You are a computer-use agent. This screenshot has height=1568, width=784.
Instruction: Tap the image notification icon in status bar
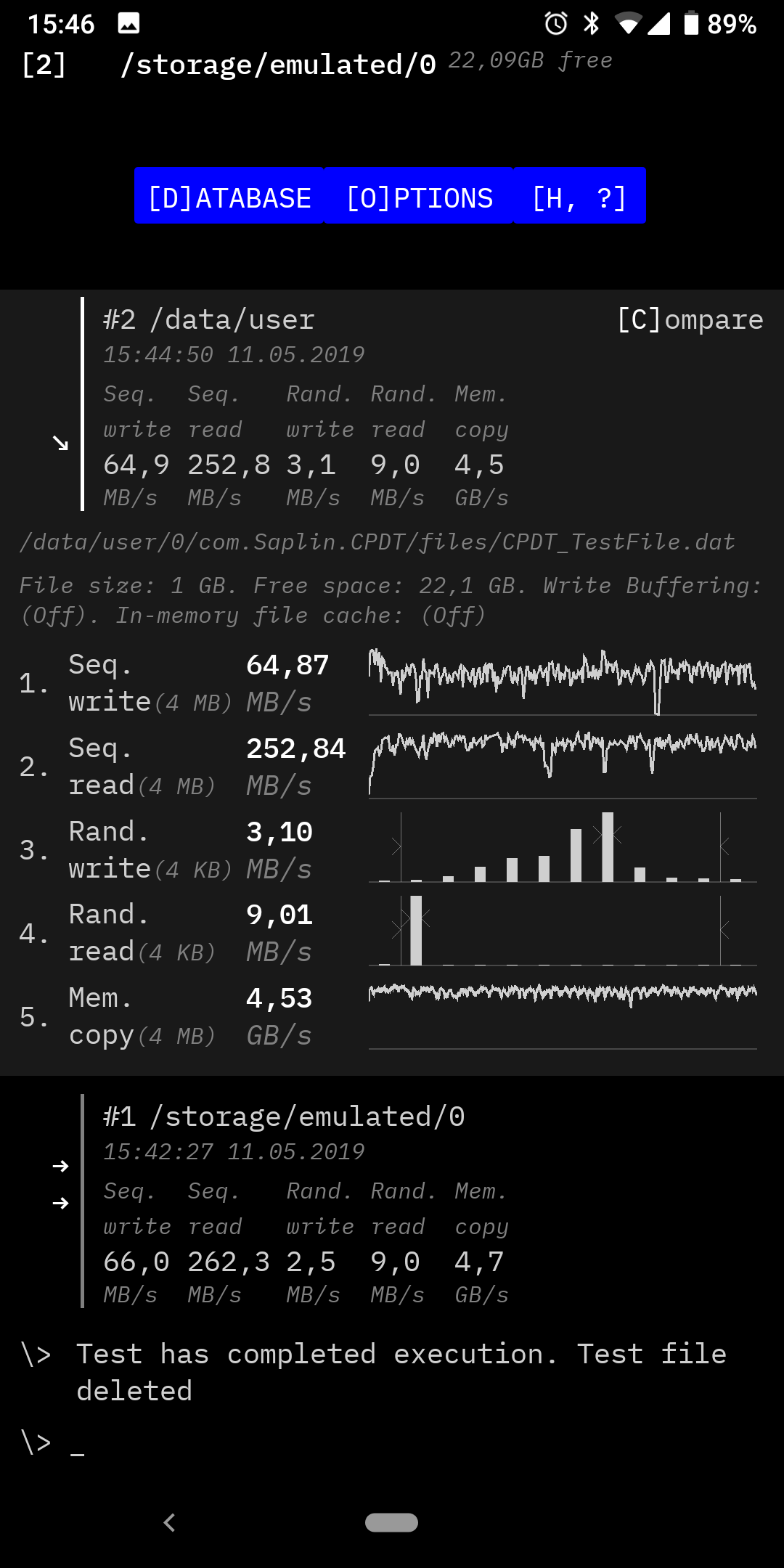tap(128, 24)
